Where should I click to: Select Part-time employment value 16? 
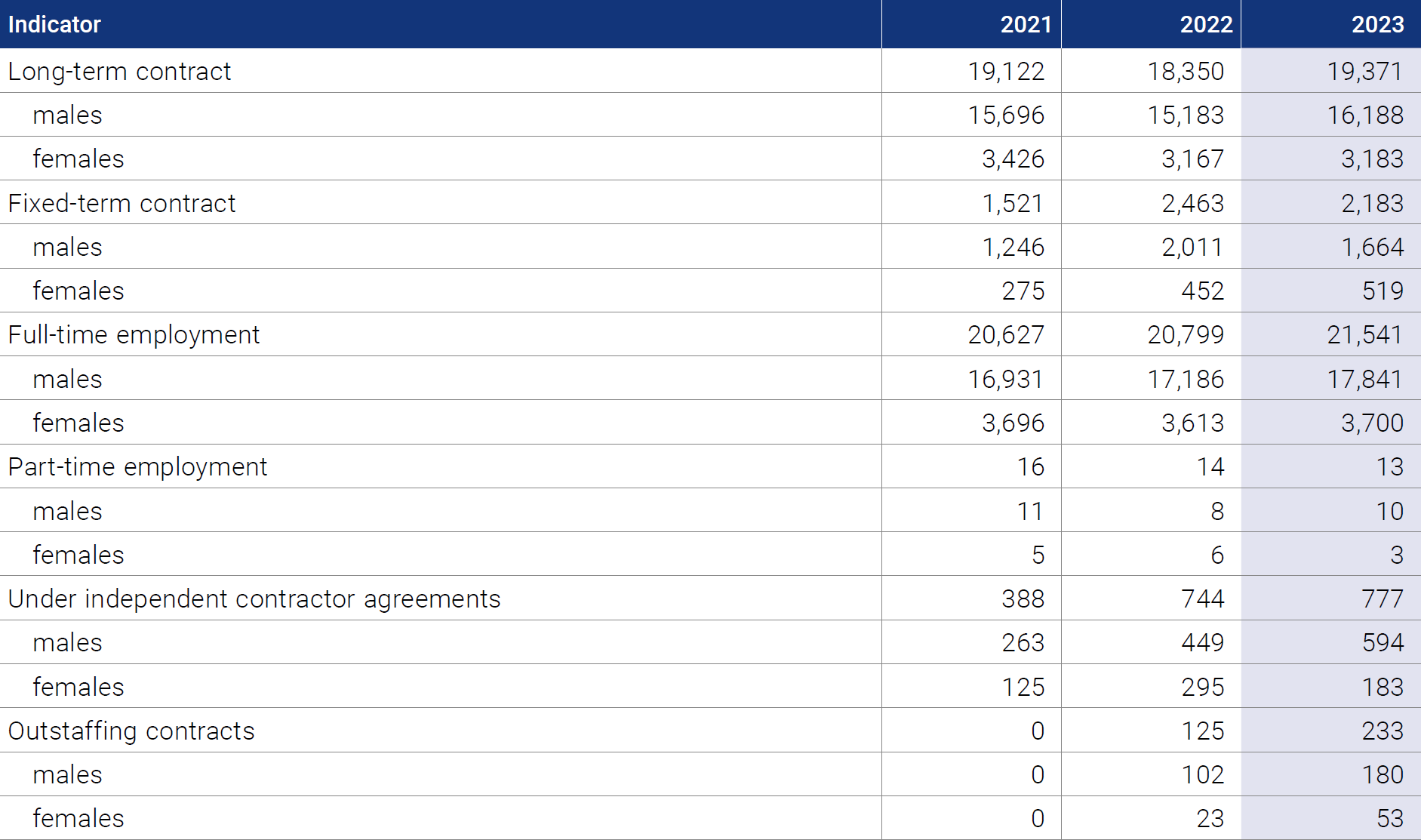[1031, 466]
